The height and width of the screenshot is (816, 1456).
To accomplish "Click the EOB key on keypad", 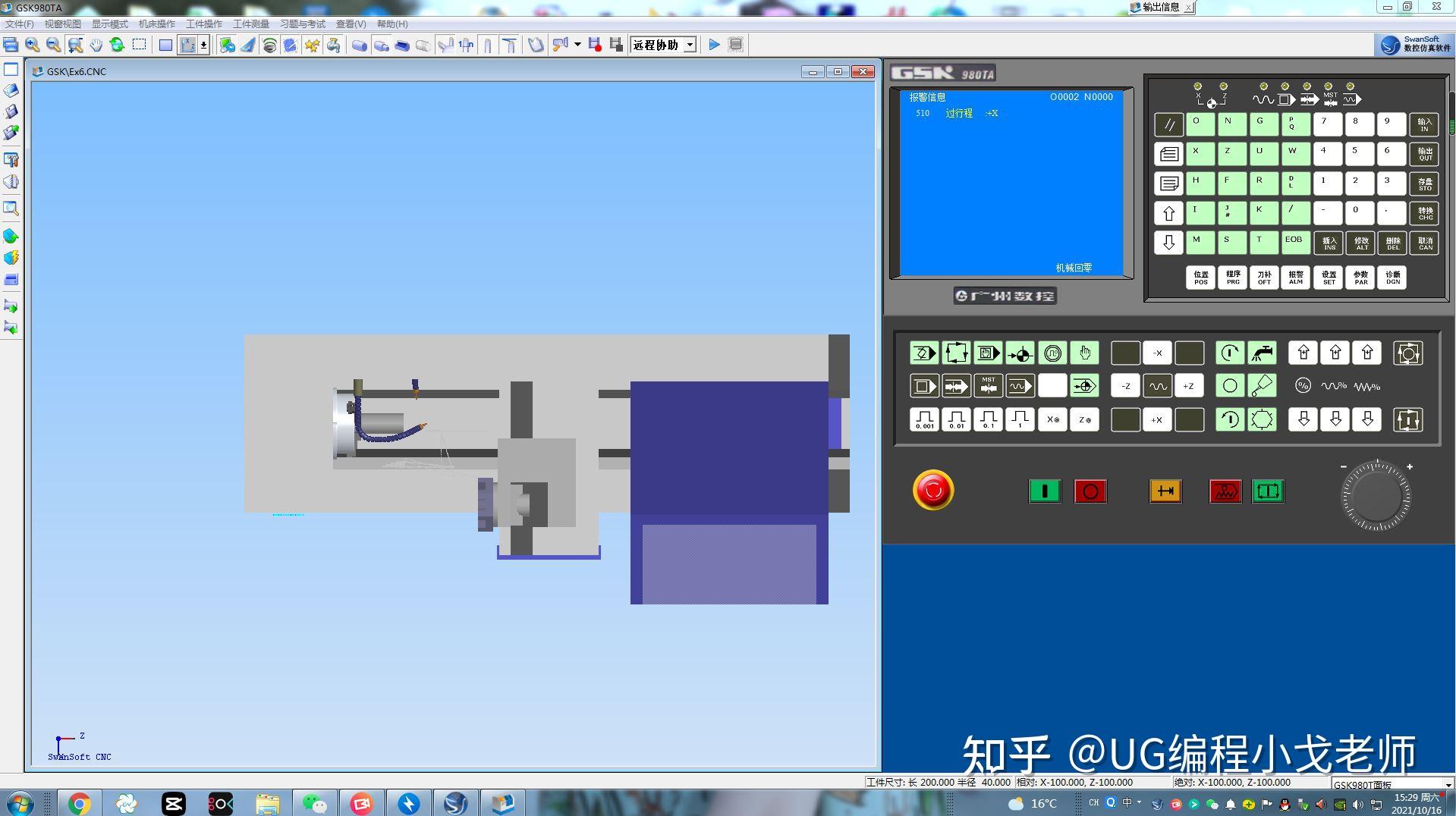I will [x=1294, y=243].
